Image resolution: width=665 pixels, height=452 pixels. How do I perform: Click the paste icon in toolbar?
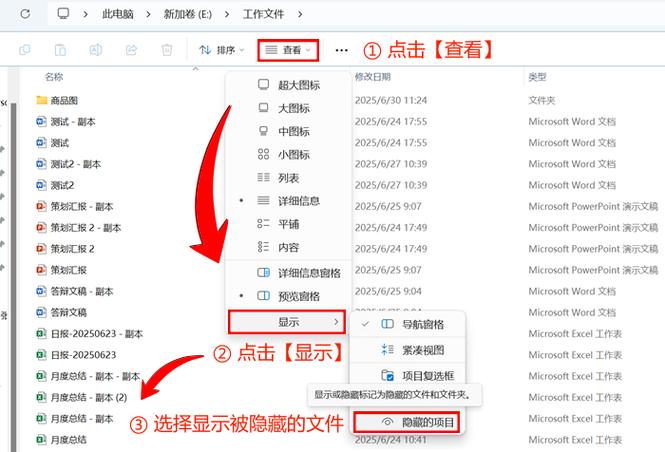pyautogui.click(x=60, y=50)
